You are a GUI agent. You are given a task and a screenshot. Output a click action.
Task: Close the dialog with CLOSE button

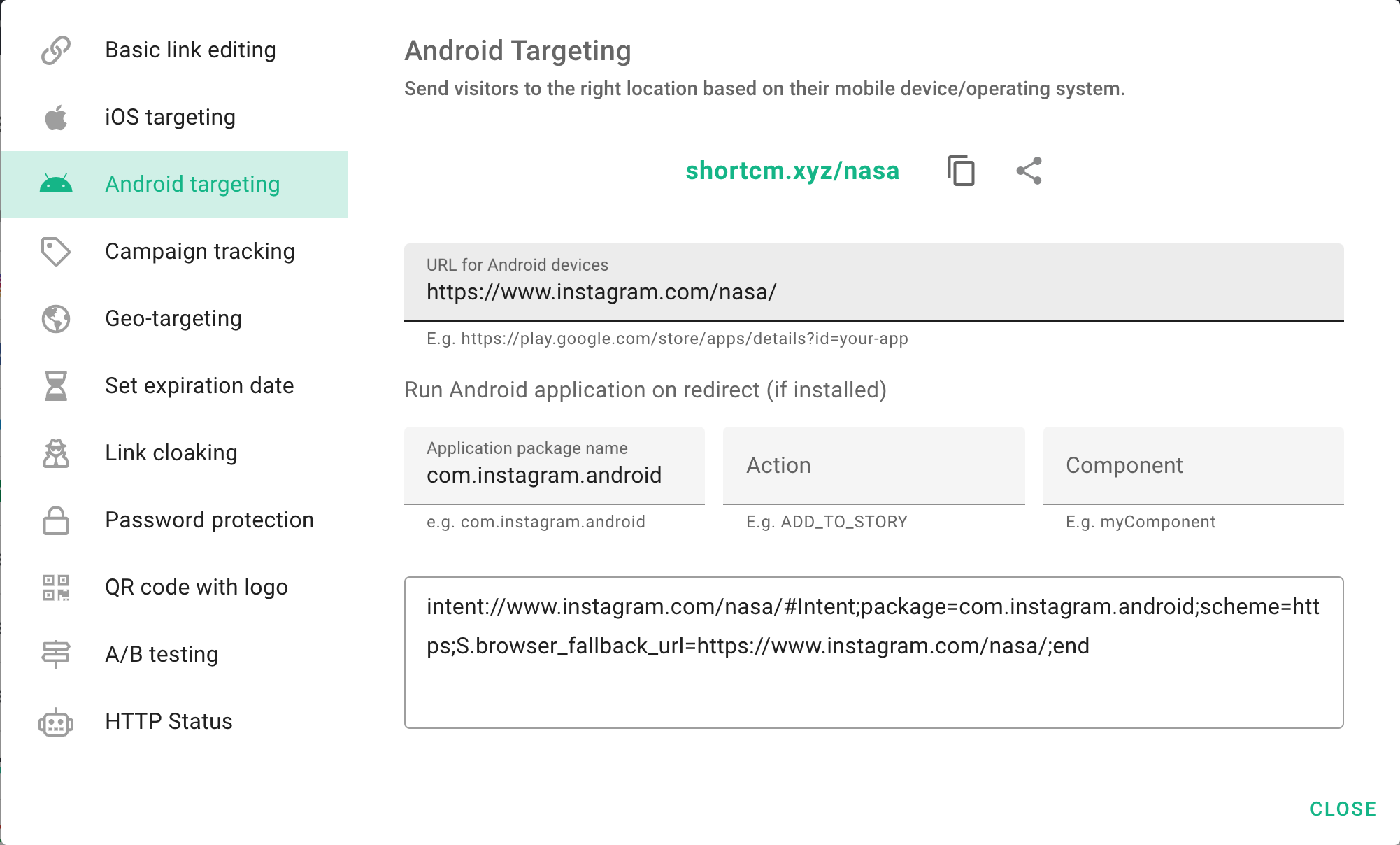[1343, 809]
